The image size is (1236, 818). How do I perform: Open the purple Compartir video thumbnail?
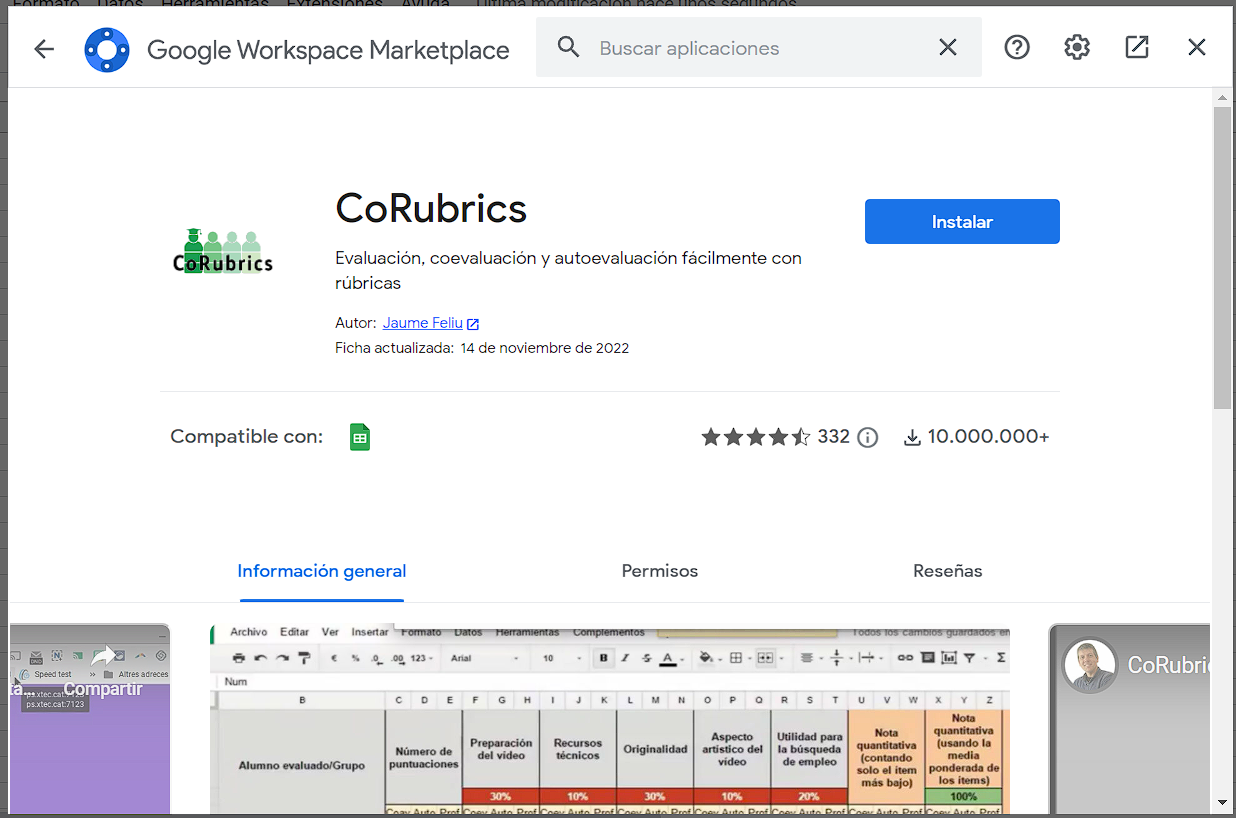coord(90,720)
